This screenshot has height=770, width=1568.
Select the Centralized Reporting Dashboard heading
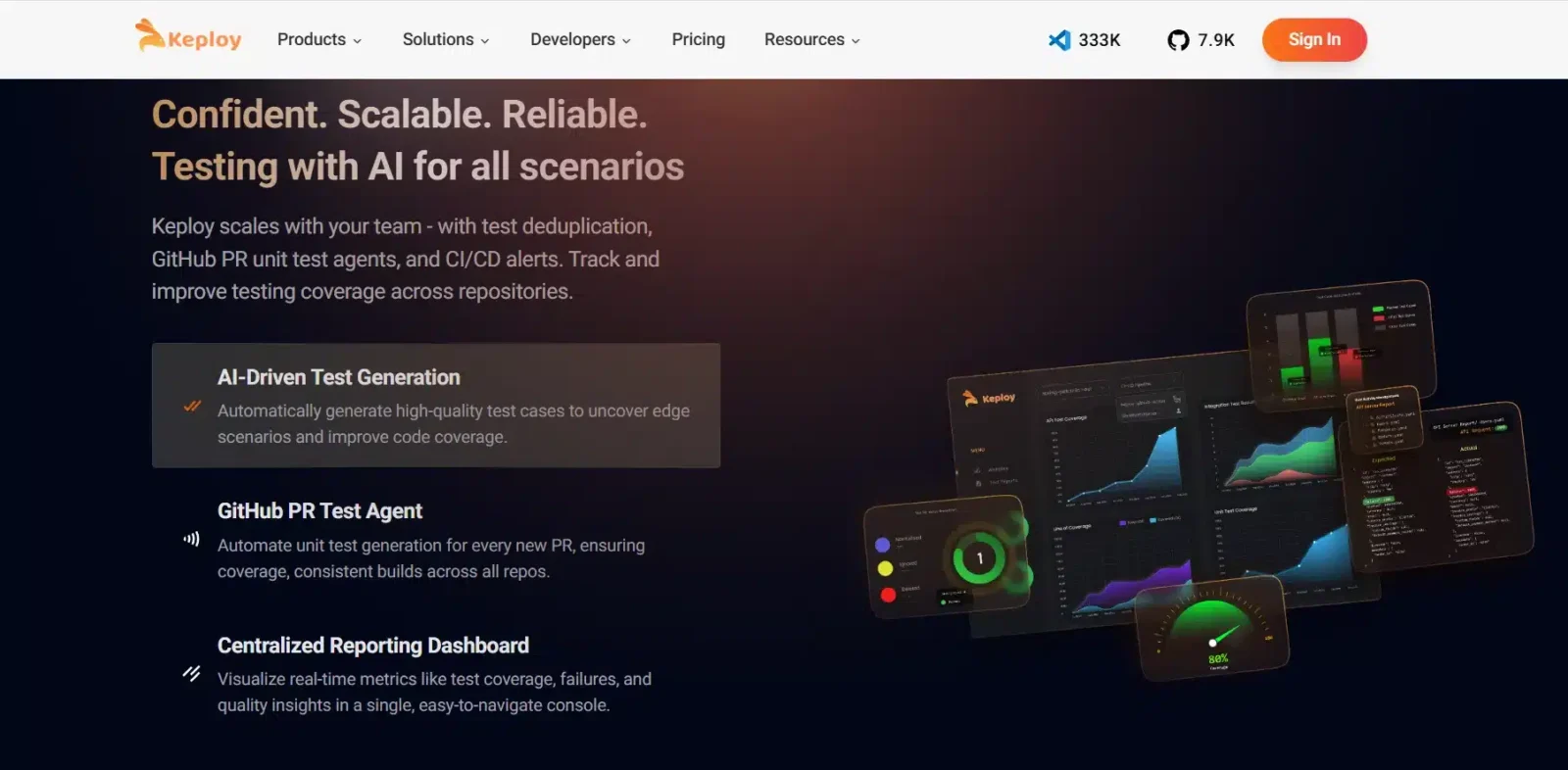(x=373, y=645)
